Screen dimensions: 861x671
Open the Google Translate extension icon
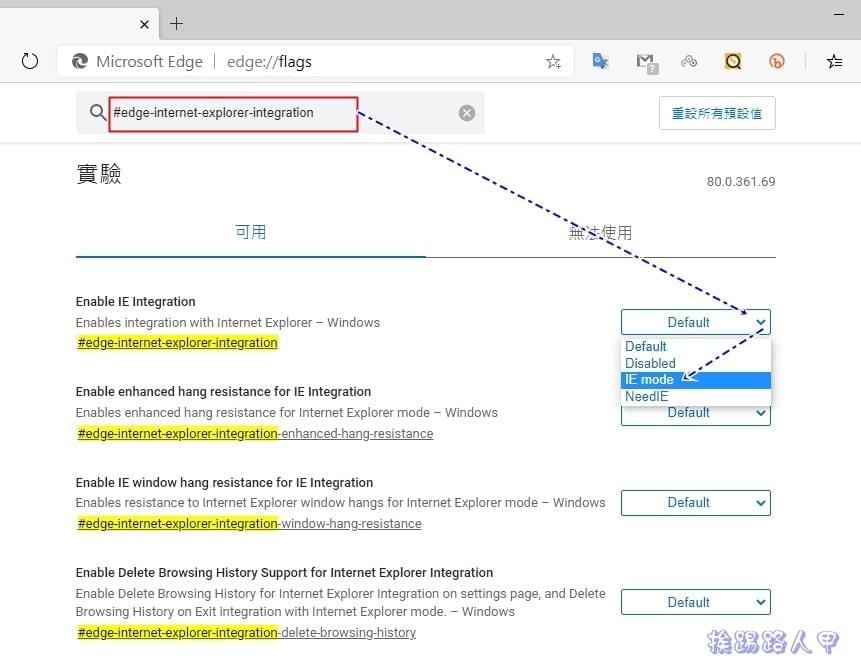pyautogui.click(x=600, y=61)
